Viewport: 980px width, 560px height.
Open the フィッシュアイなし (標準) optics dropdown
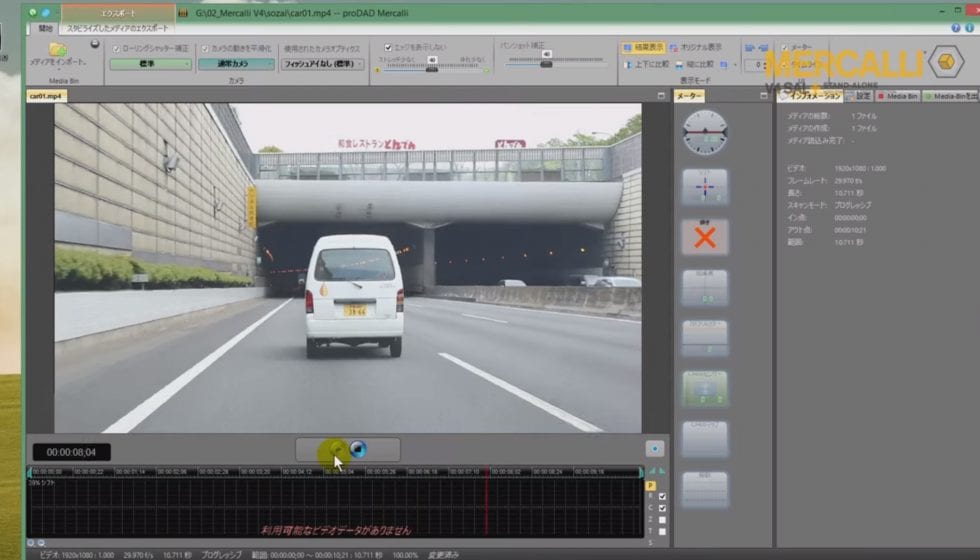[x=322, y=64]
